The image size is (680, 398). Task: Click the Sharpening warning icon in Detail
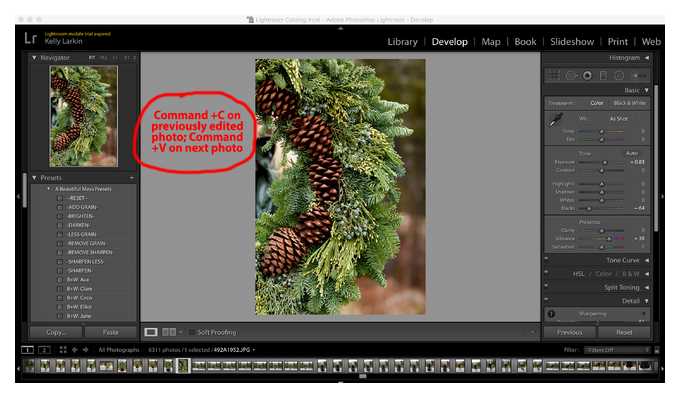pyautogui.click(x=551, y=314)
